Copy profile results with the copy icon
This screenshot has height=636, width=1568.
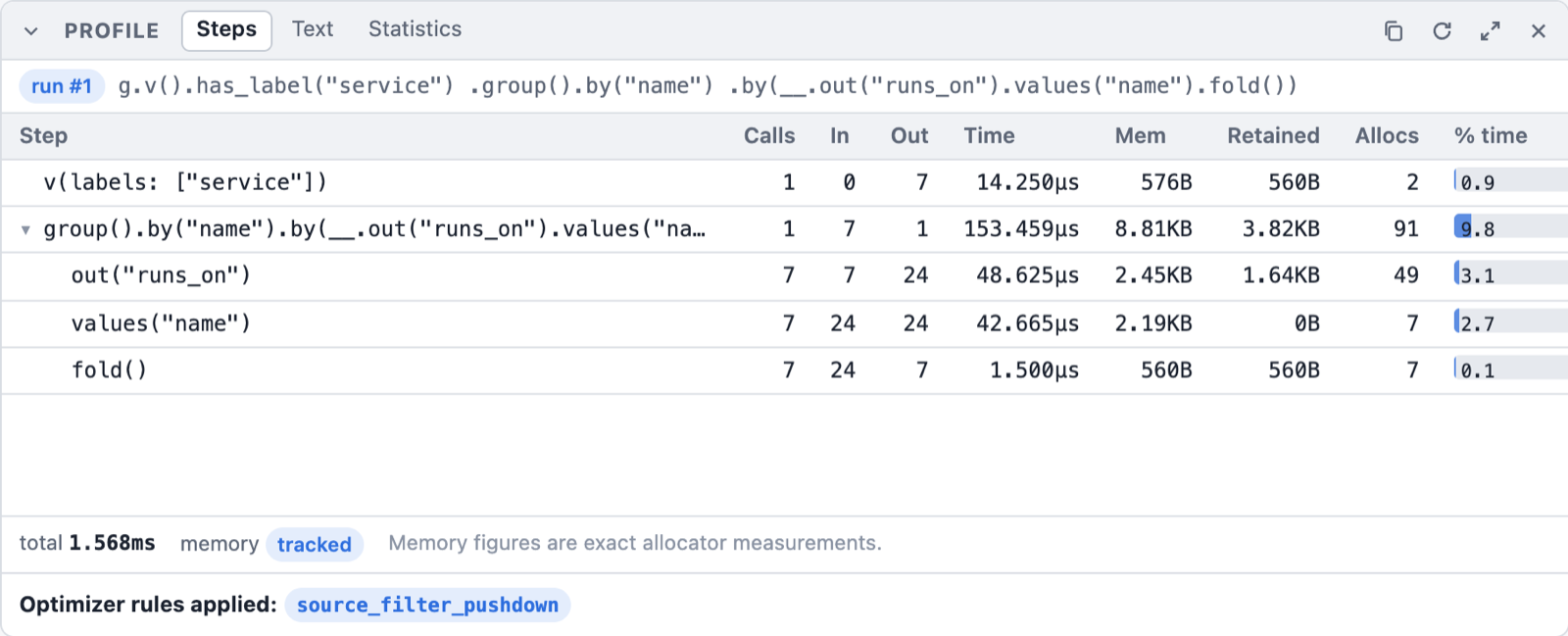(1393, 31)
